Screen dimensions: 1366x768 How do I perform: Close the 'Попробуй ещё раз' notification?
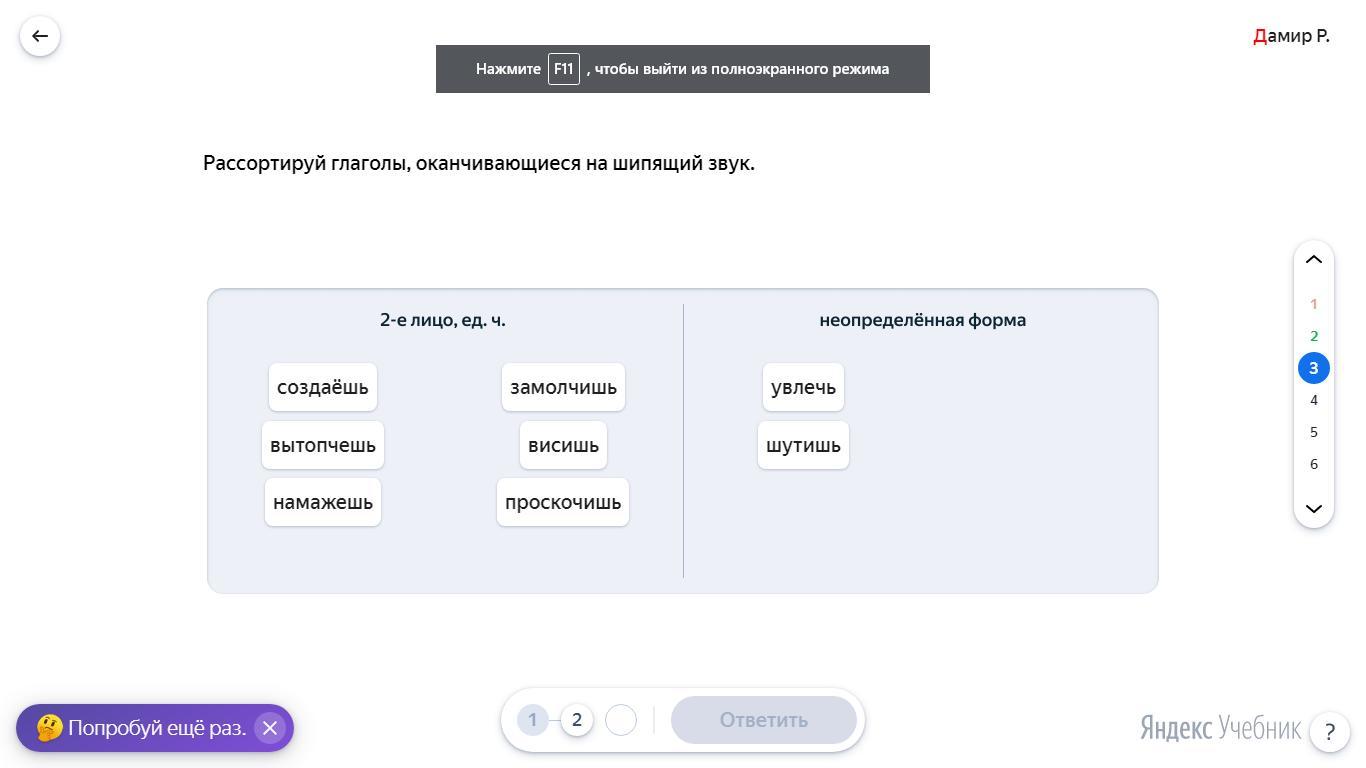[269, 728]
